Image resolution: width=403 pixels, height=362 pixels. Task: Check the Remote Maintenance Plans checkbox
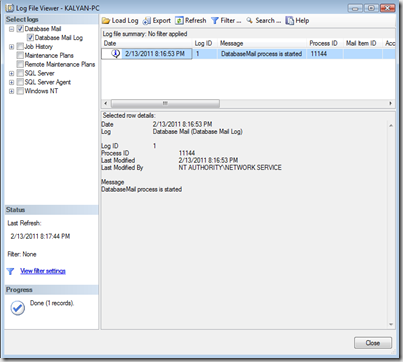(x=20, y=64)
